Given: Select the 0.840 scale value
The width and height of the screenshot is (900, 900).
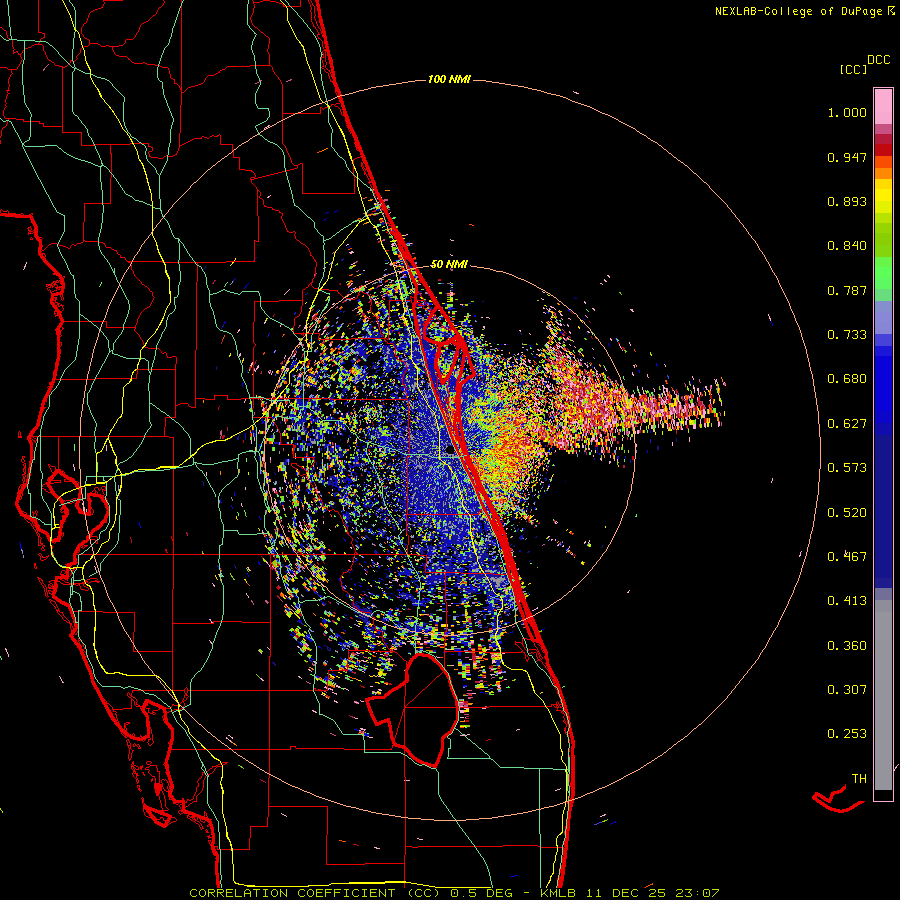Looking at the screenshot, I should click(x=847, y=246).
